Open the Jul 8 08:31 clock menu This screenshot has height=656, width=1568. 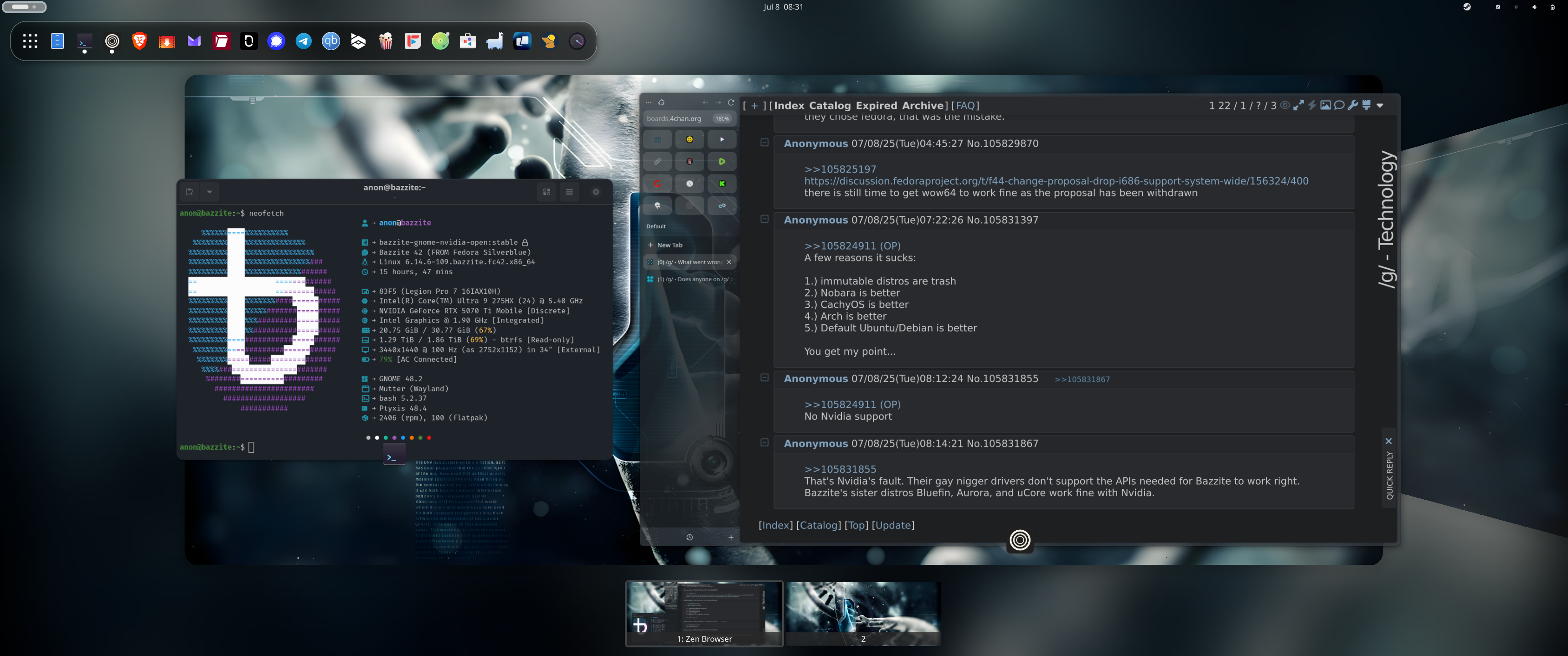(784, 7)
